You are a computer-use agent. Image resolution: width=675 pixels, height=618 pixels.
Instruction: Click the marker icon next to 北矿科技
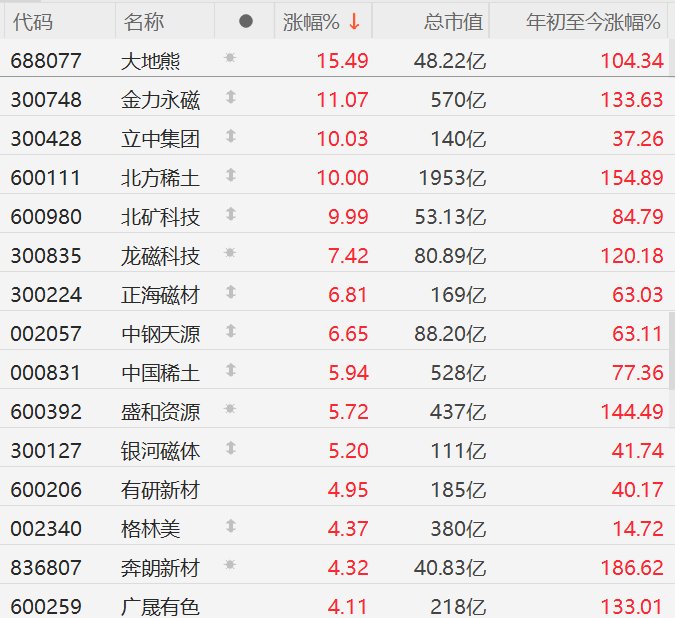pos(231,214)
